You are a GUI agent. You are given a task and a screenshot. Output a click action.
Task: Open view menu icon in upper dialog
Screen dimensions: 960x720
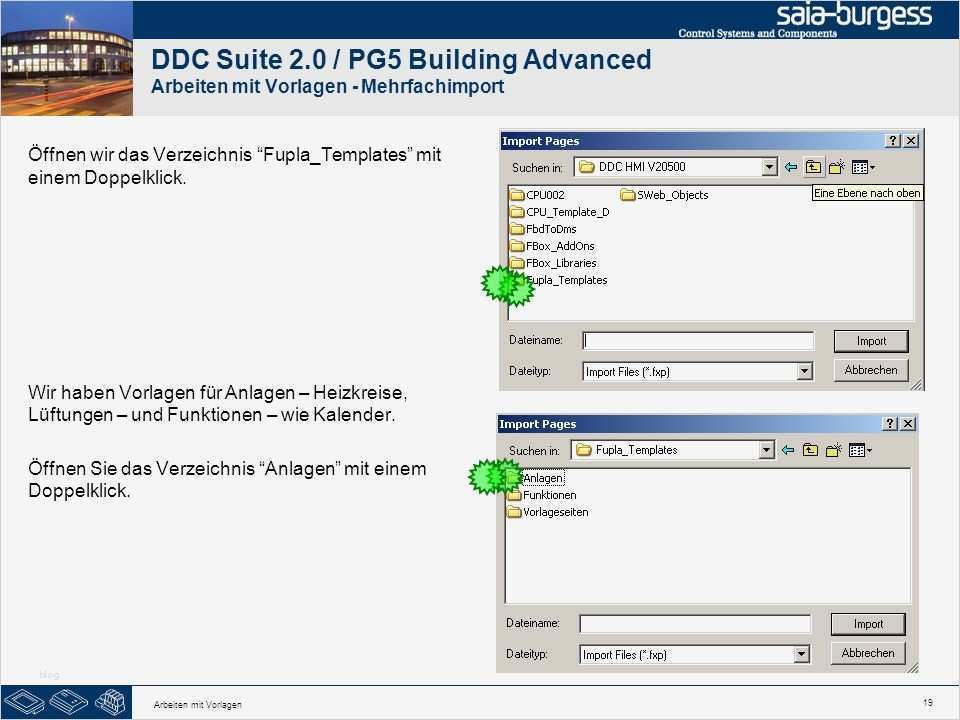click(863, 167)
